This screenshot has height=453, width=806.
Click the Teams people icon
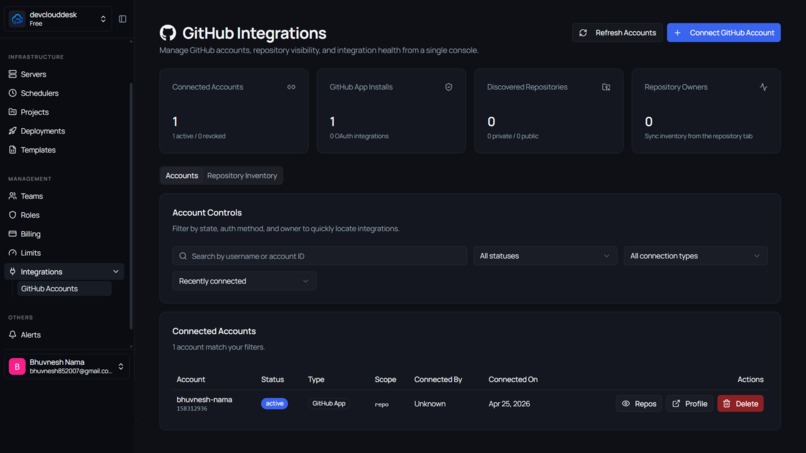tap(12, 196)
